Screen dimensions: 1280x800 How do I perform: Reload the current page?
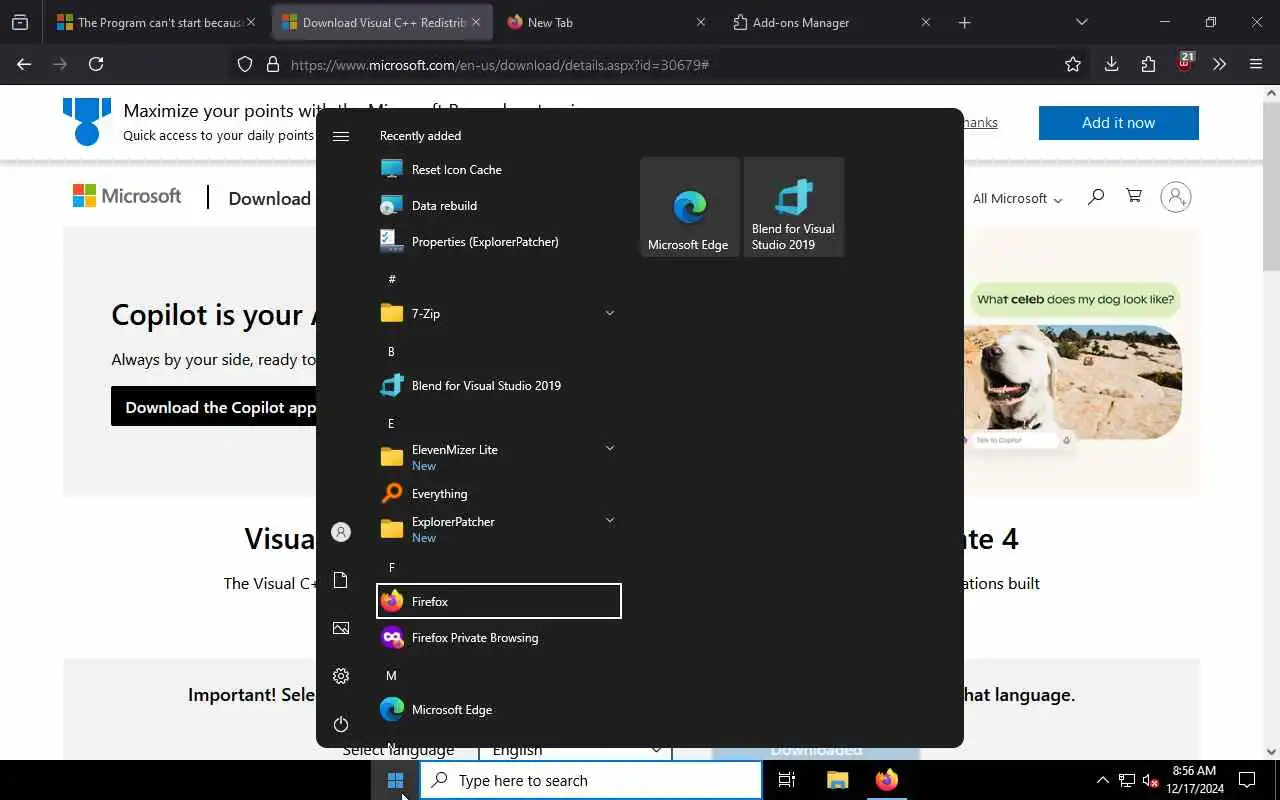coord(96,64)
